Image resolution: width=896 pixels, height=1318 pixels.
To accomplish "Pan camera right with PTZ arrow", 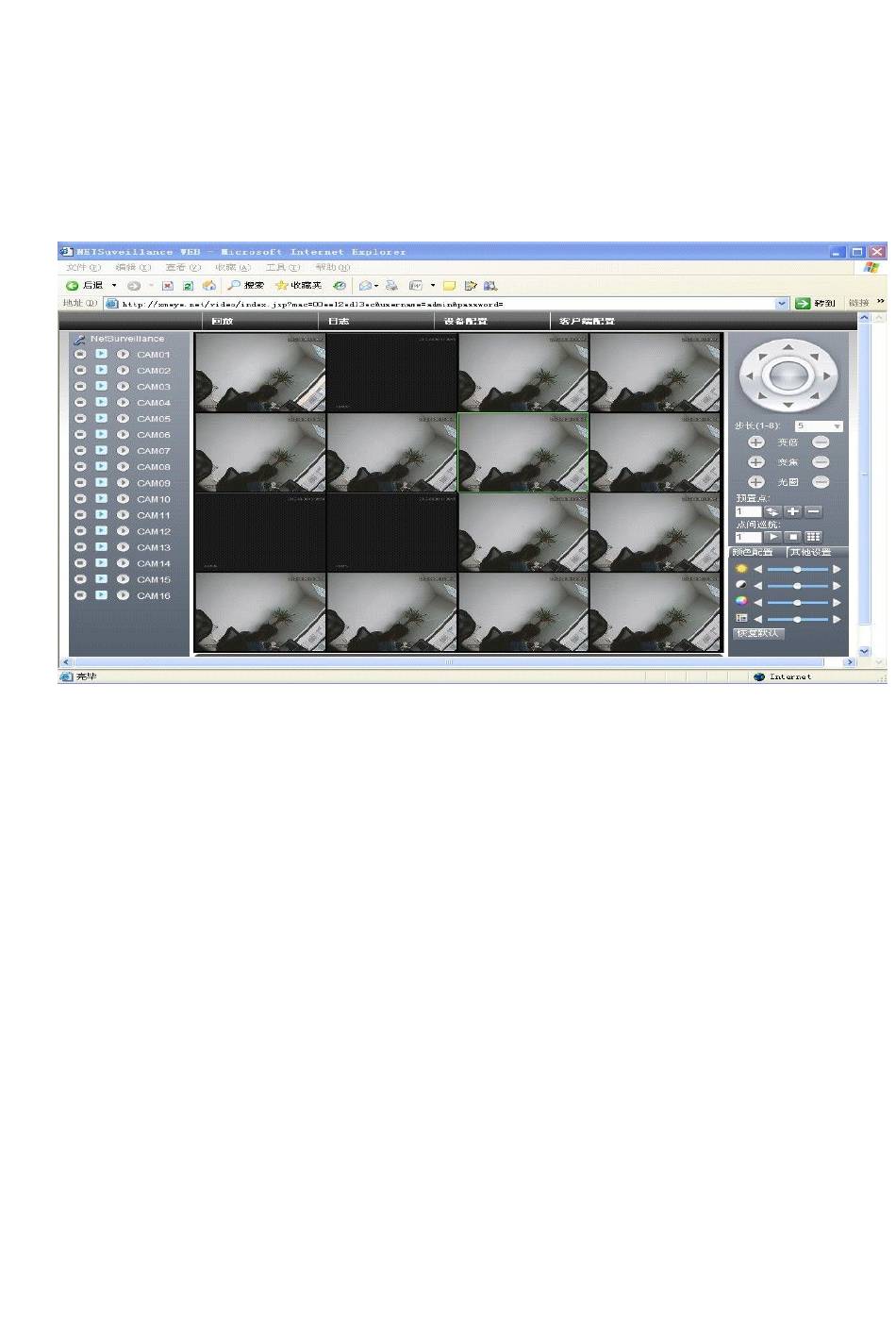I will click(827, 375).
